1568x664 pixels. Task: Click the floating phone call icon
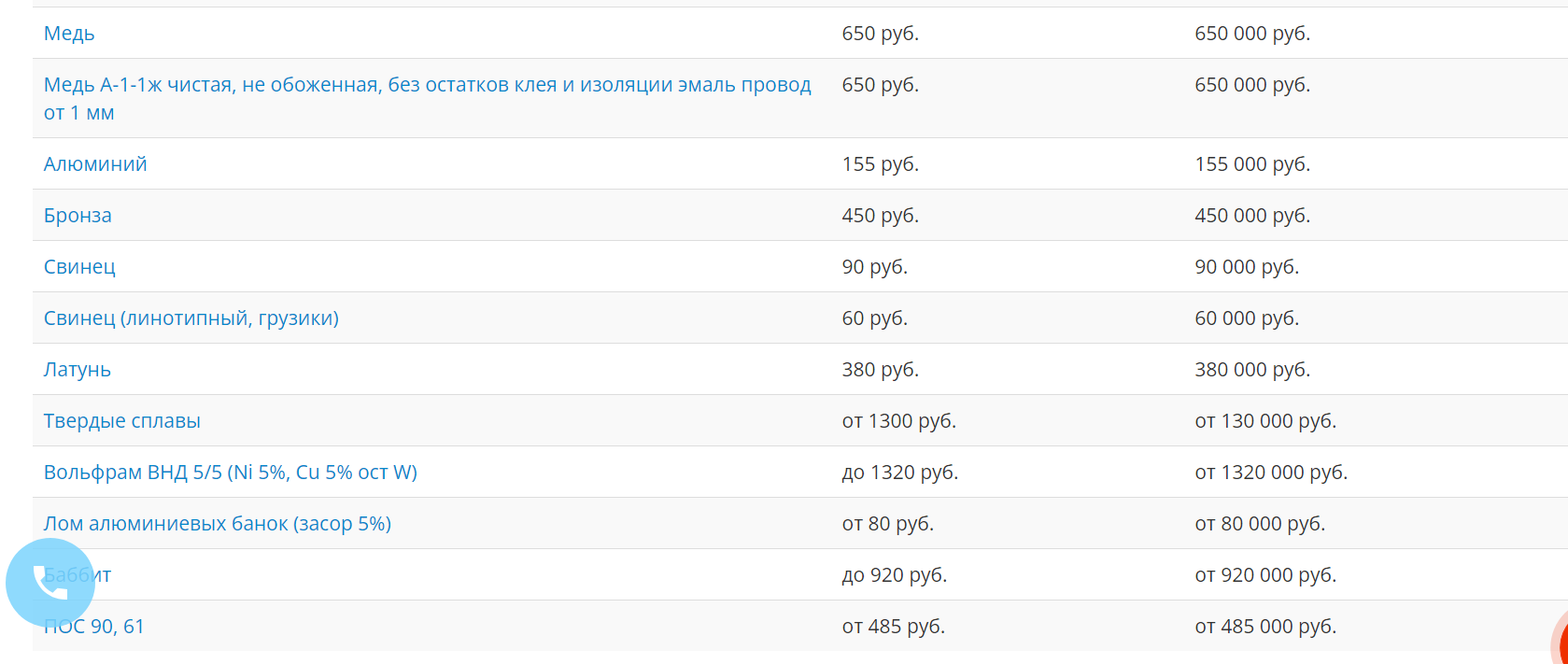coord(49,583)
